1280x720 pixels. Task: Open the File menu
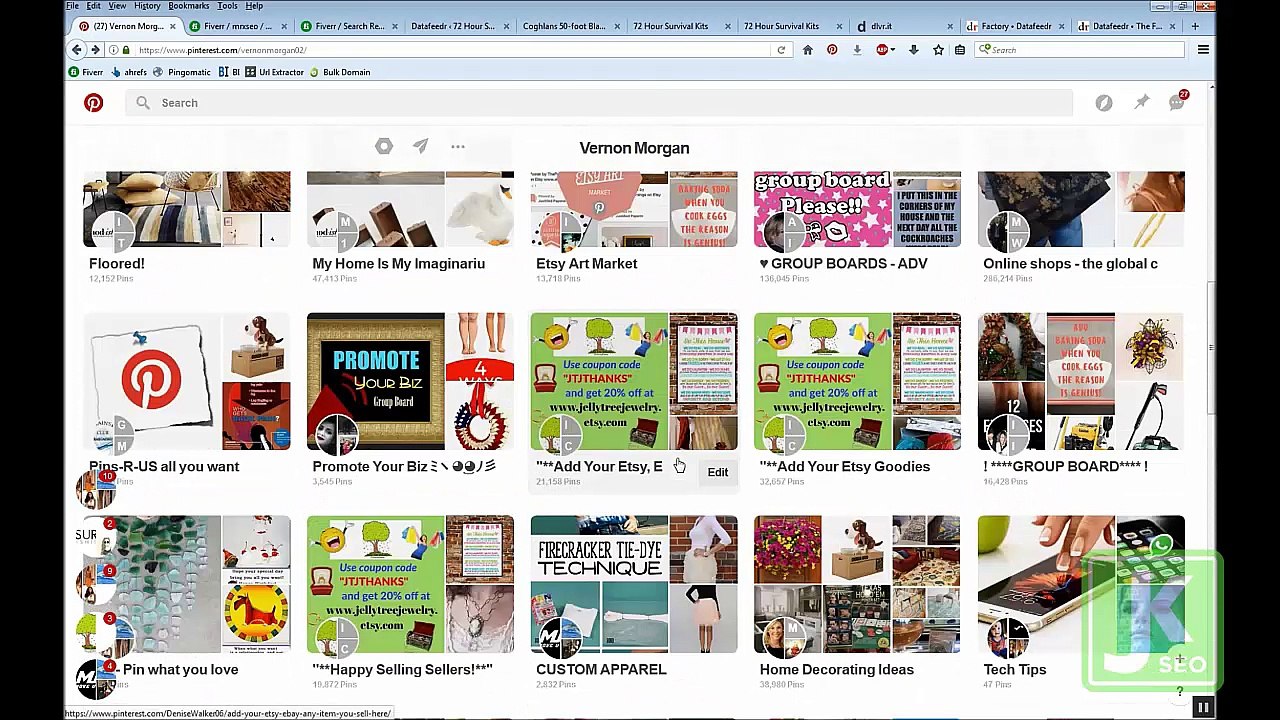point(73,6)
